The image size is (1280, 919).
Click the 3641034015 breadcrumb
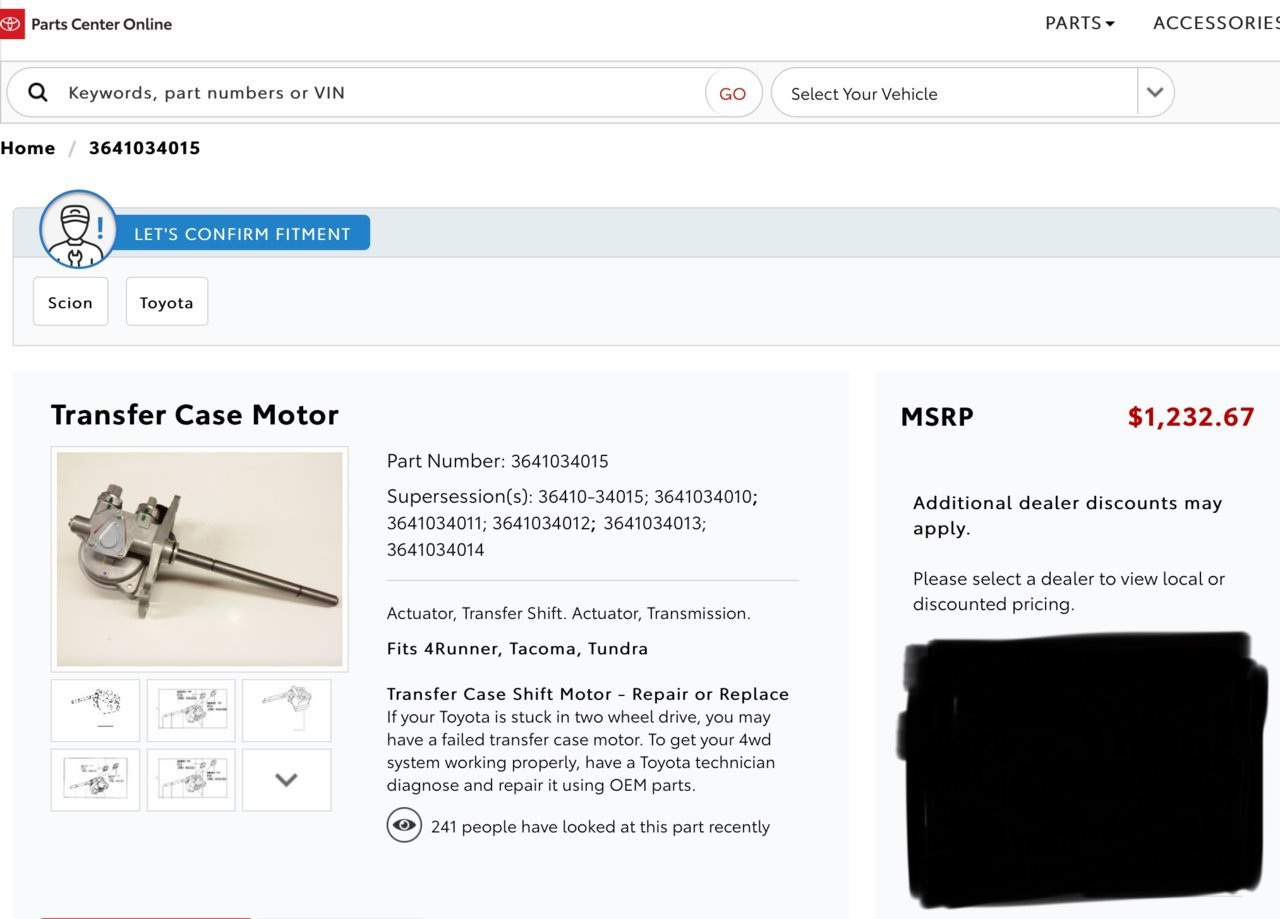coord(145,148)
